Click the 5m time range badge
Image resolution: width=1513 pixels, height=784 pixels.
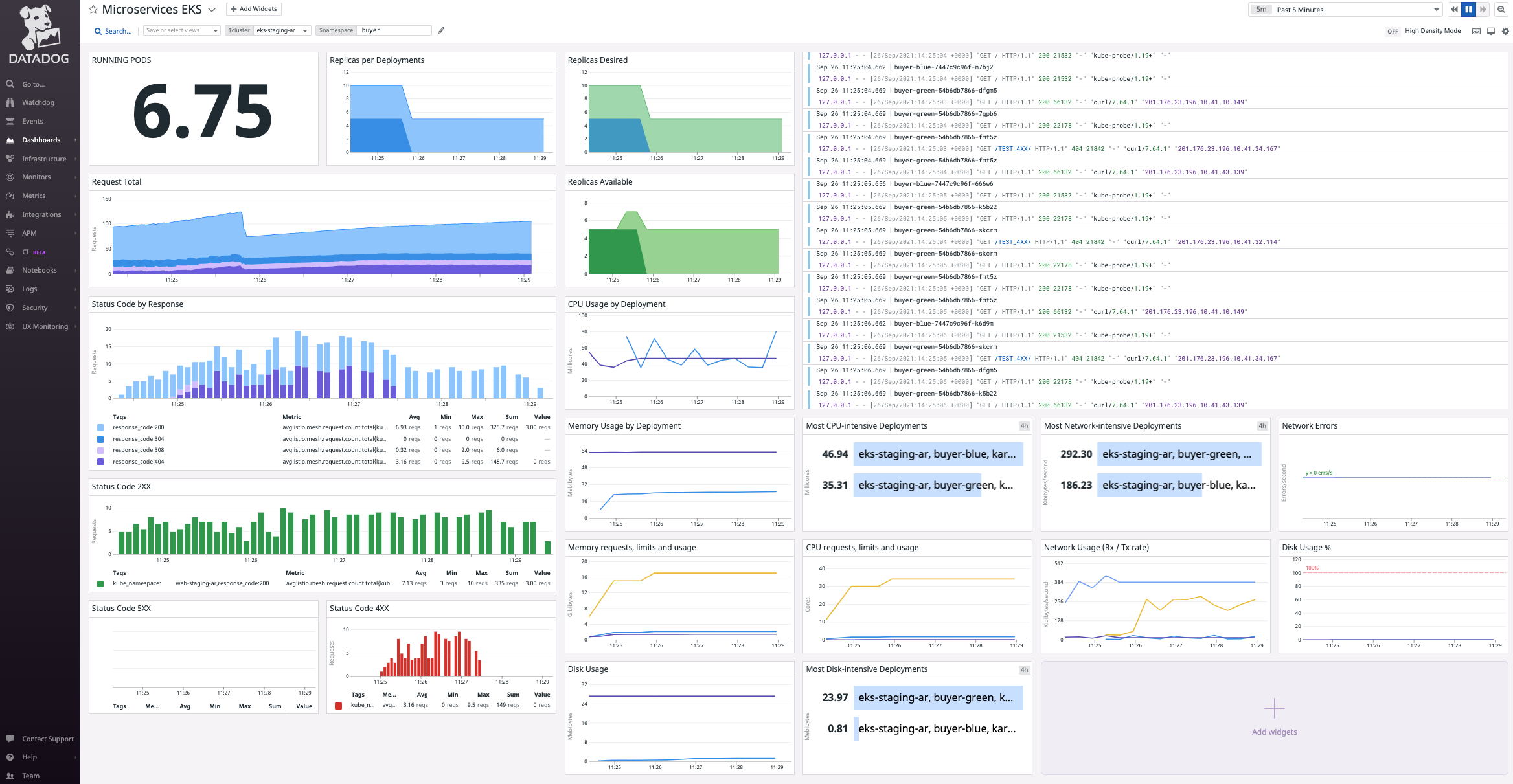pos(1261,10)
